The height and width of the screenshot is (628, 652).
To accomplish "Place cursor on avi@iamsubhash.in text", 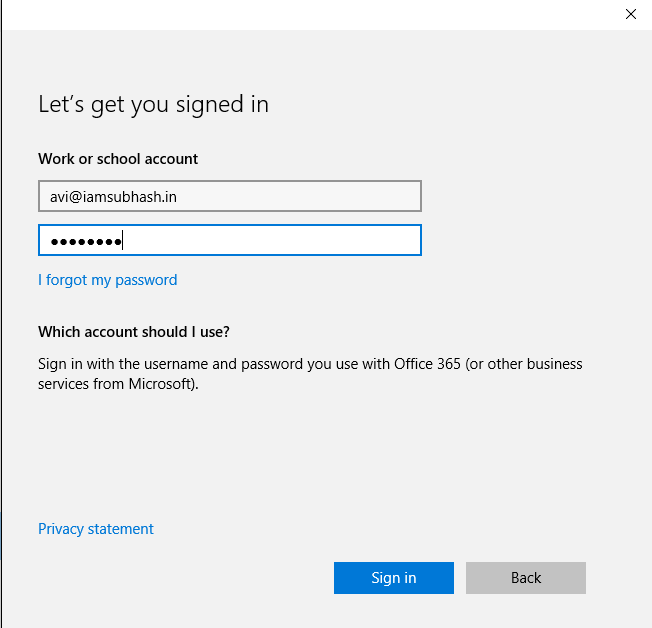I will [x=114, y=197].
